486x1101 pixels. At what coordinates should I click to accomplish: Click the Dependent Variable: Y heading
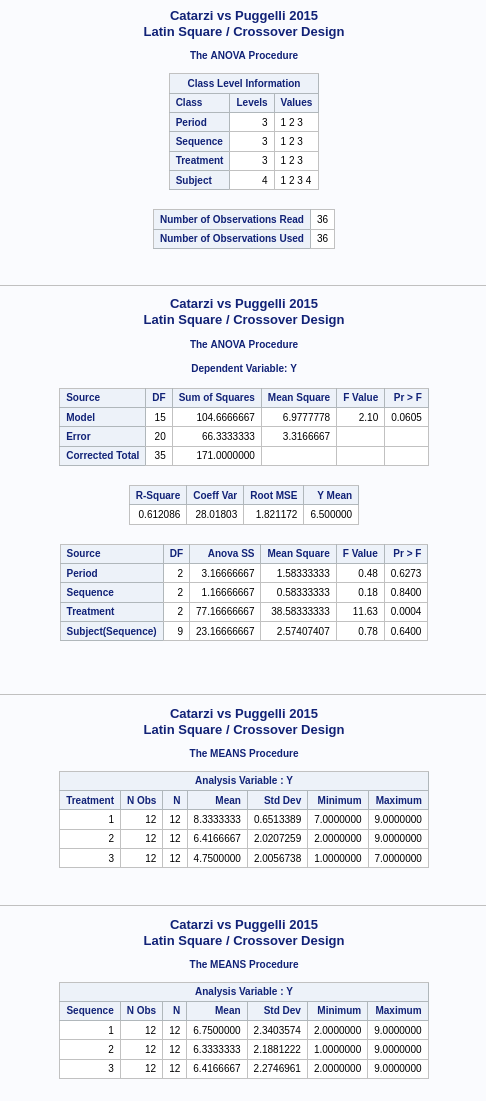click(x=244, y=369)
